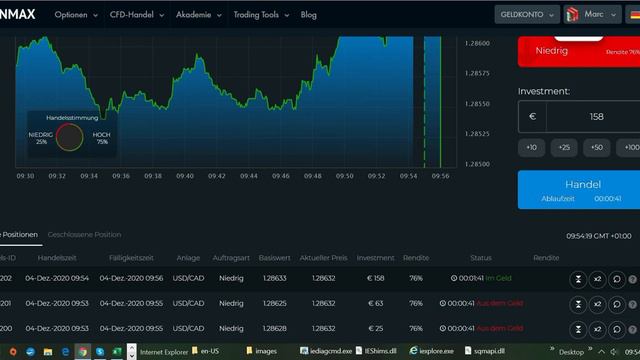Open Microsoft Edge from the taskbar

pyautogui.click(x=65, y=352)
